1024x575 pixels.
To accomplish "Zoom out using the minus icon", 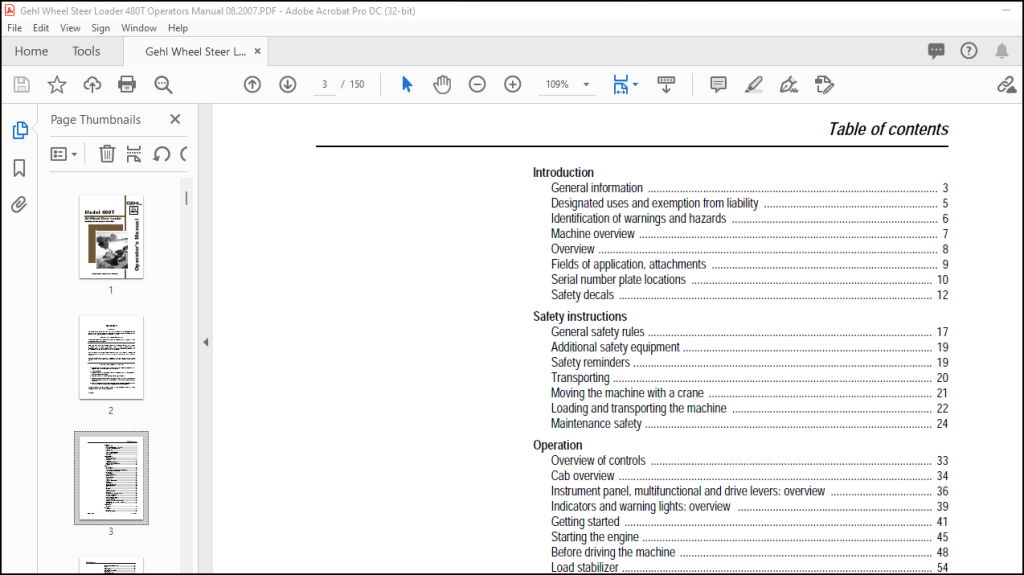I will pyautogui.click(x=477, y=84).
